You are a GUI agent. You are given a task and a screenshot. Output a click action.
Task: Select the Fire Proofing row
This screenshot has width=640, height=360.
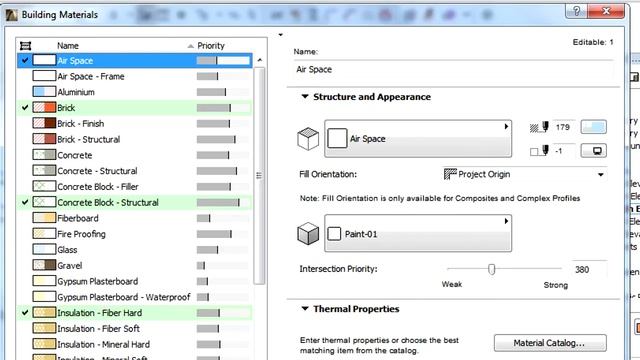[135, 234]
